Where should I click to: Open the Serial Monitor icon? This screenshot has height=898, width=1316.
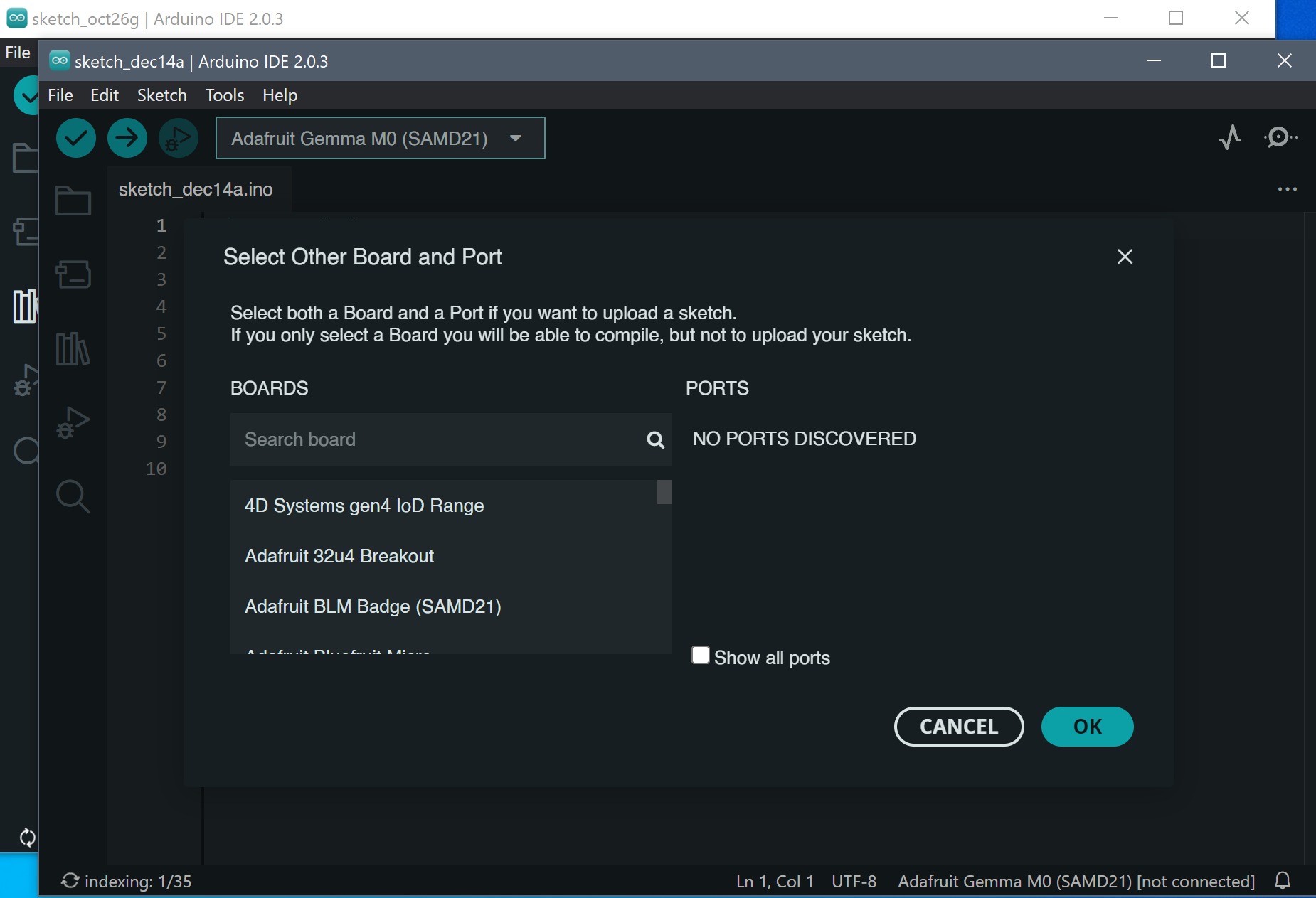[x=1278, y=138]
